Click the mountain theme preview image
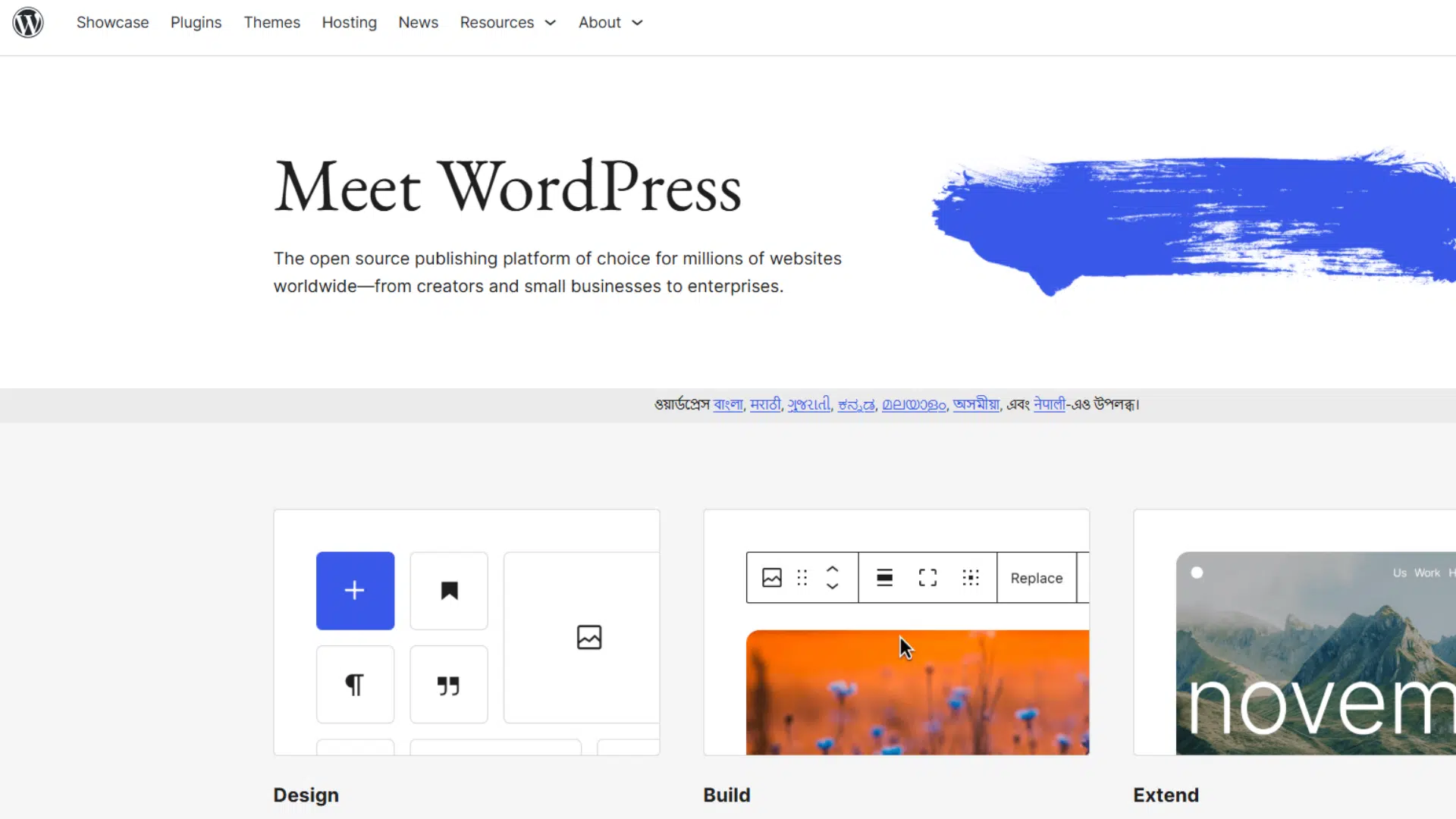 [1316, 654]
